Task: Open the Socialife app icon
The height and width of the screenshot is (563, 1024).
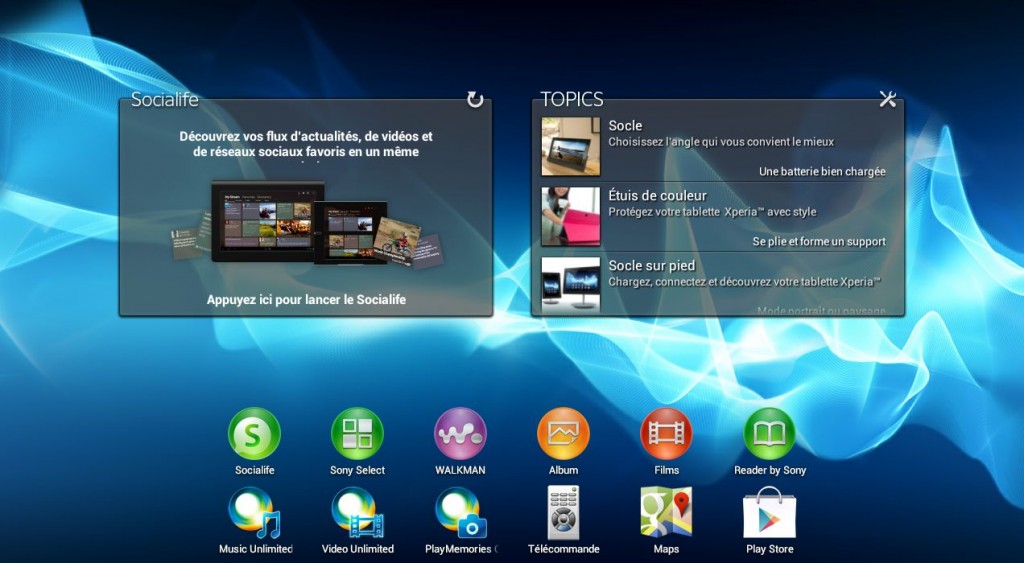Action: [254, 434]
